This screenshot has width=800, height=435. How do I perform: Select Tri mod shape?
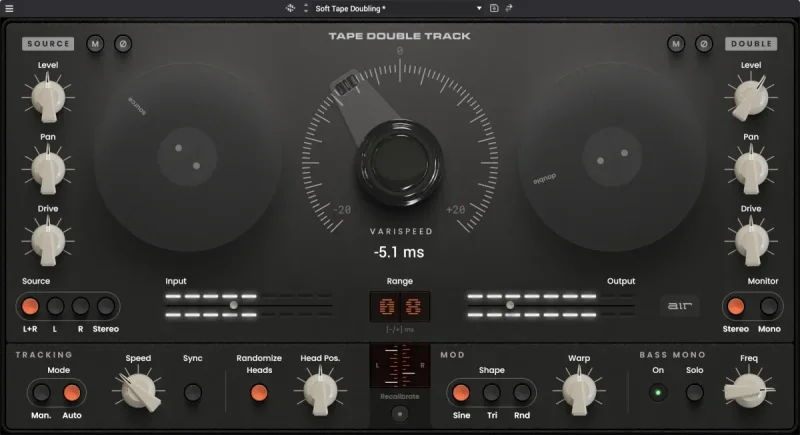pyautogui.click(x=491, y=393)
